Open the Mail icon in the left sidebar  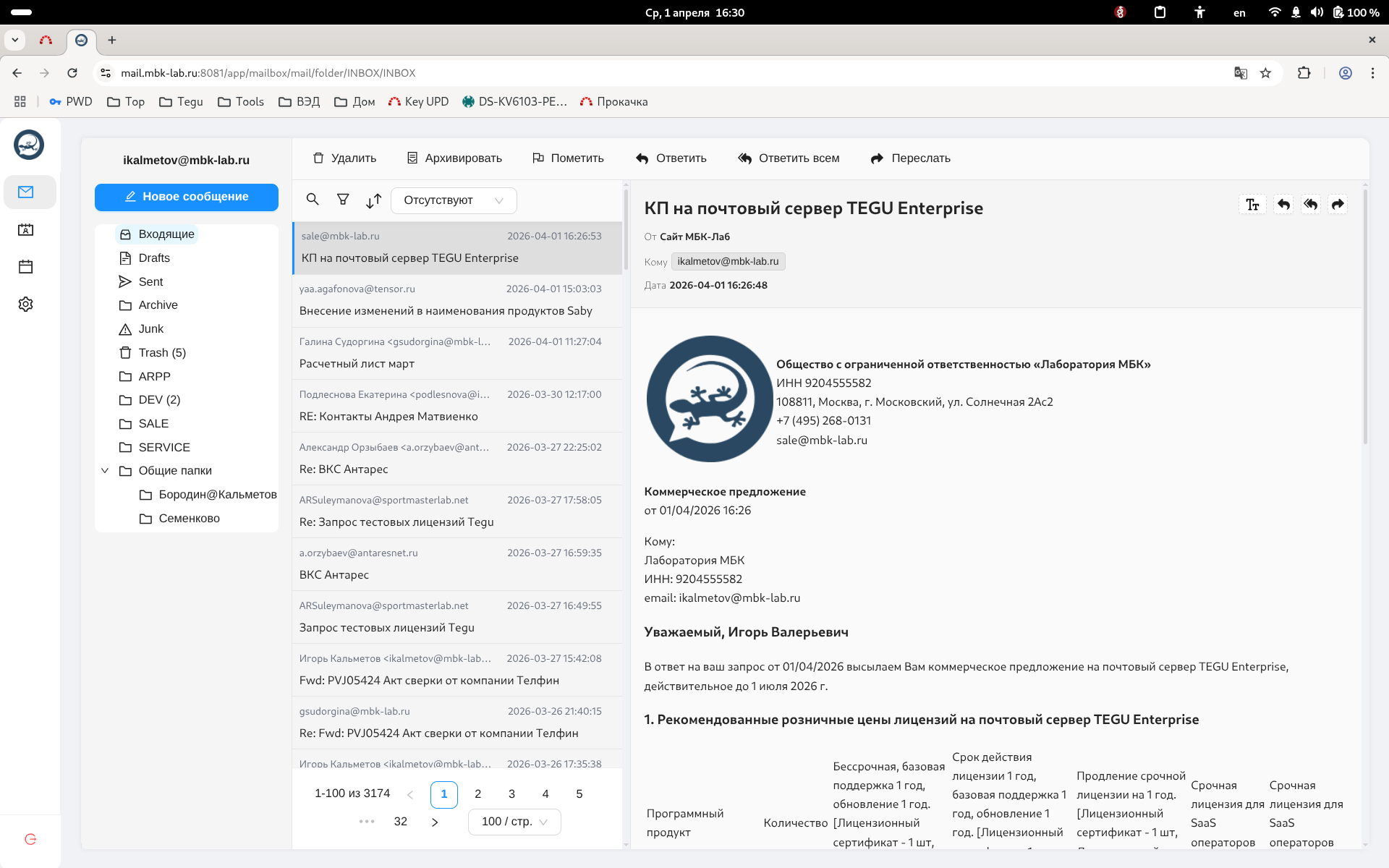tap(27, 192)
